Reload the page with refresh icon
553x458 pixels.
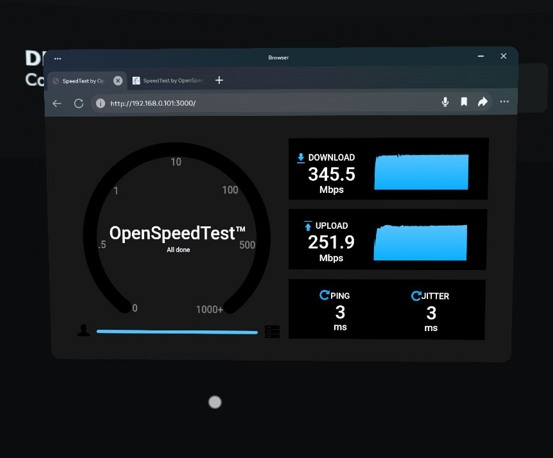point(79,103)
